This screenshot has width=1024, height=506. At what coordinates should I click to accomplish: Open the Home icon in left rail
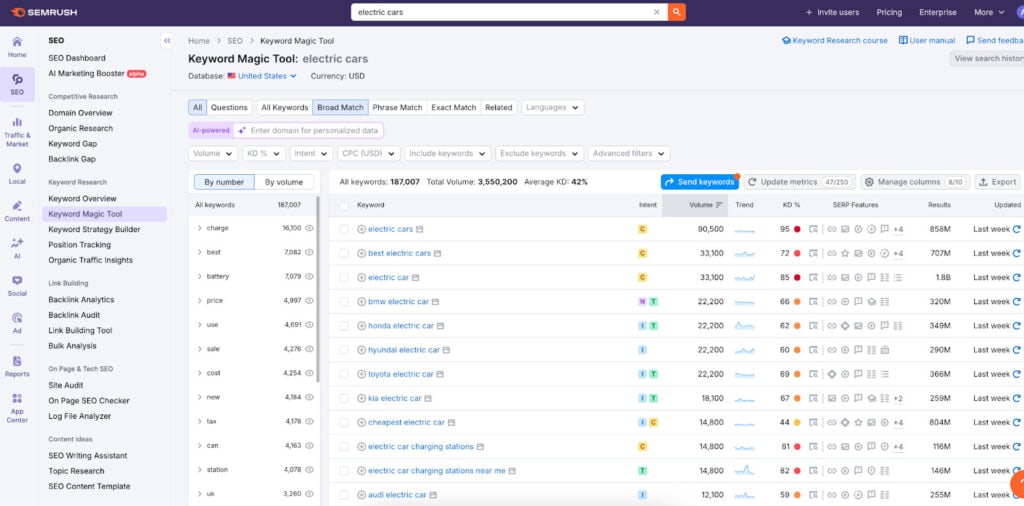pyautogui.click(x=17, y=41)
